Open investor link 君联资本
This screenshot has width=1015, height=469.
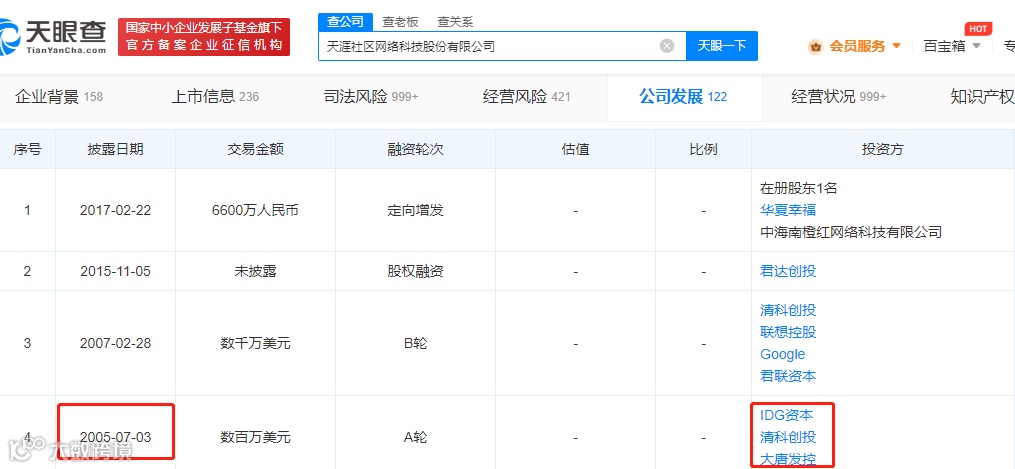788,376
